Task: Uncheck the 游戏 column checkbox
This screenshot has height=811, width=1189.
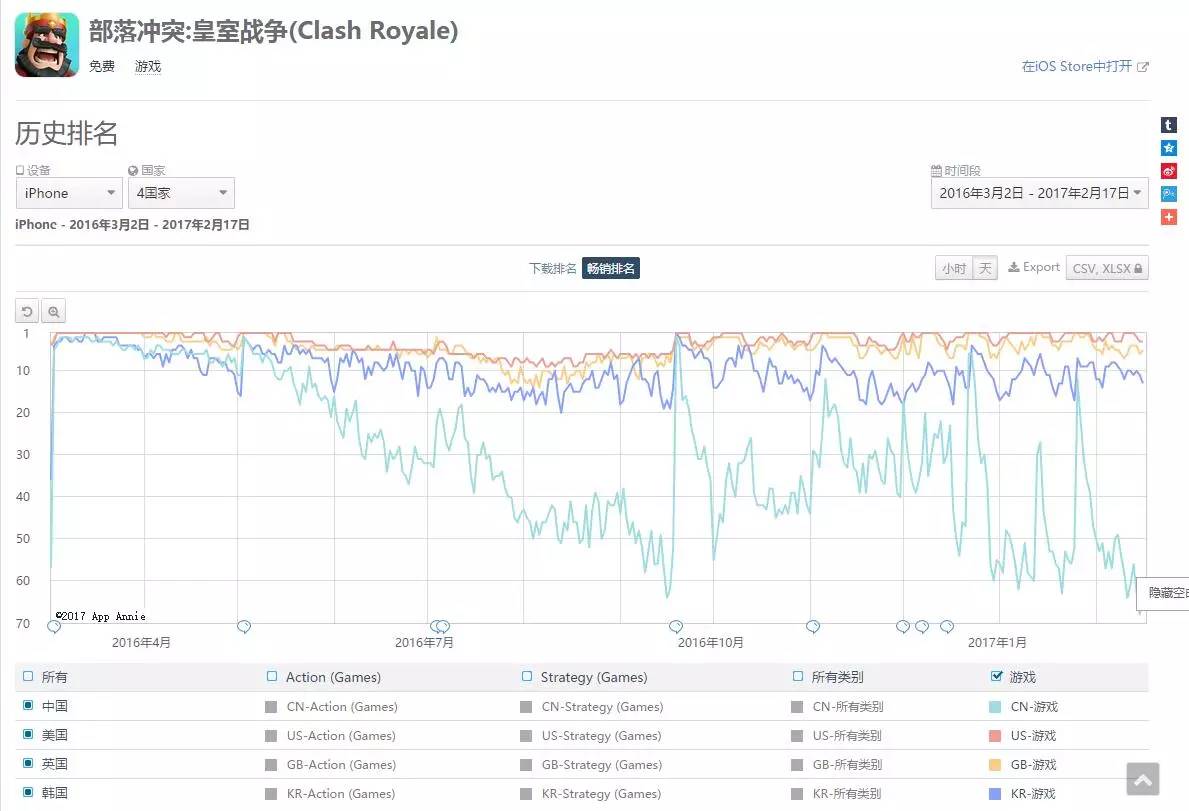Action: 996,676
